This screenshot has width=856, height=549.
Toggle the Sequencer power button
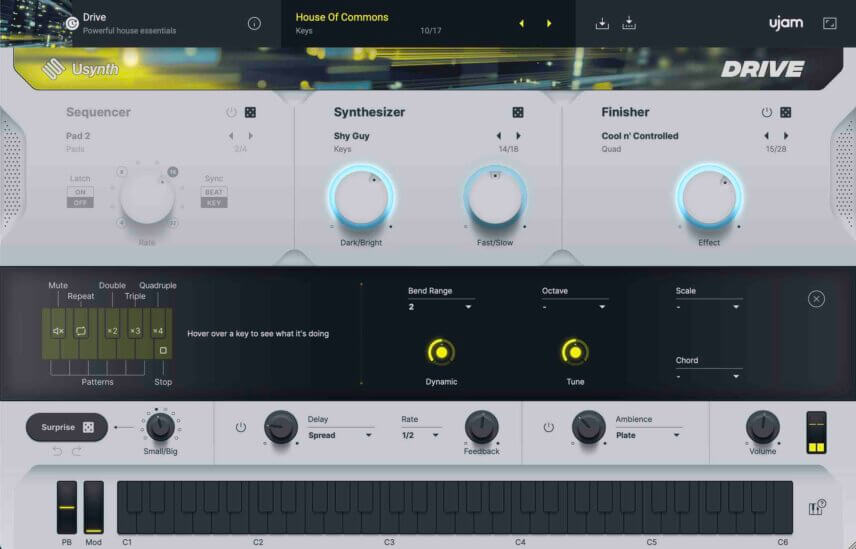[231, 112]
